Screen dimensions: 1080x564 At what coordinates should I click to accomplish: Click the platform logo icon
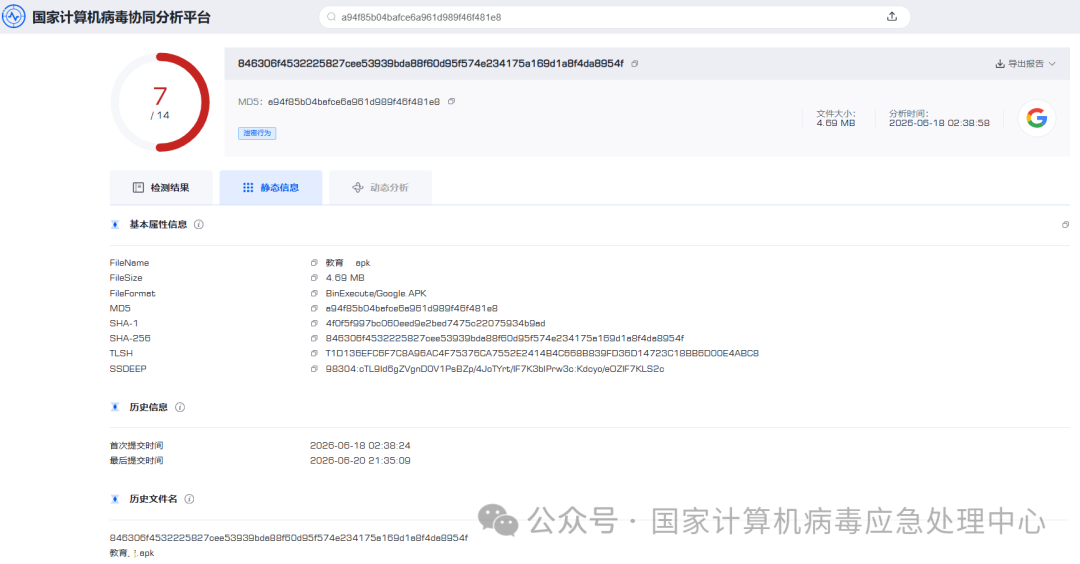(x=13, y=17)
